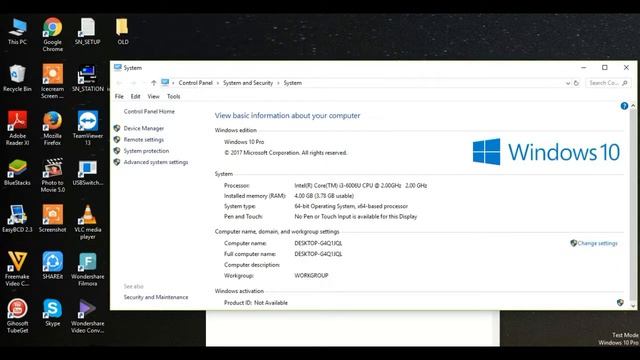Open the File menu
Image resolution: width=640 pixels, height=360 pixels.
click(119, 96)
